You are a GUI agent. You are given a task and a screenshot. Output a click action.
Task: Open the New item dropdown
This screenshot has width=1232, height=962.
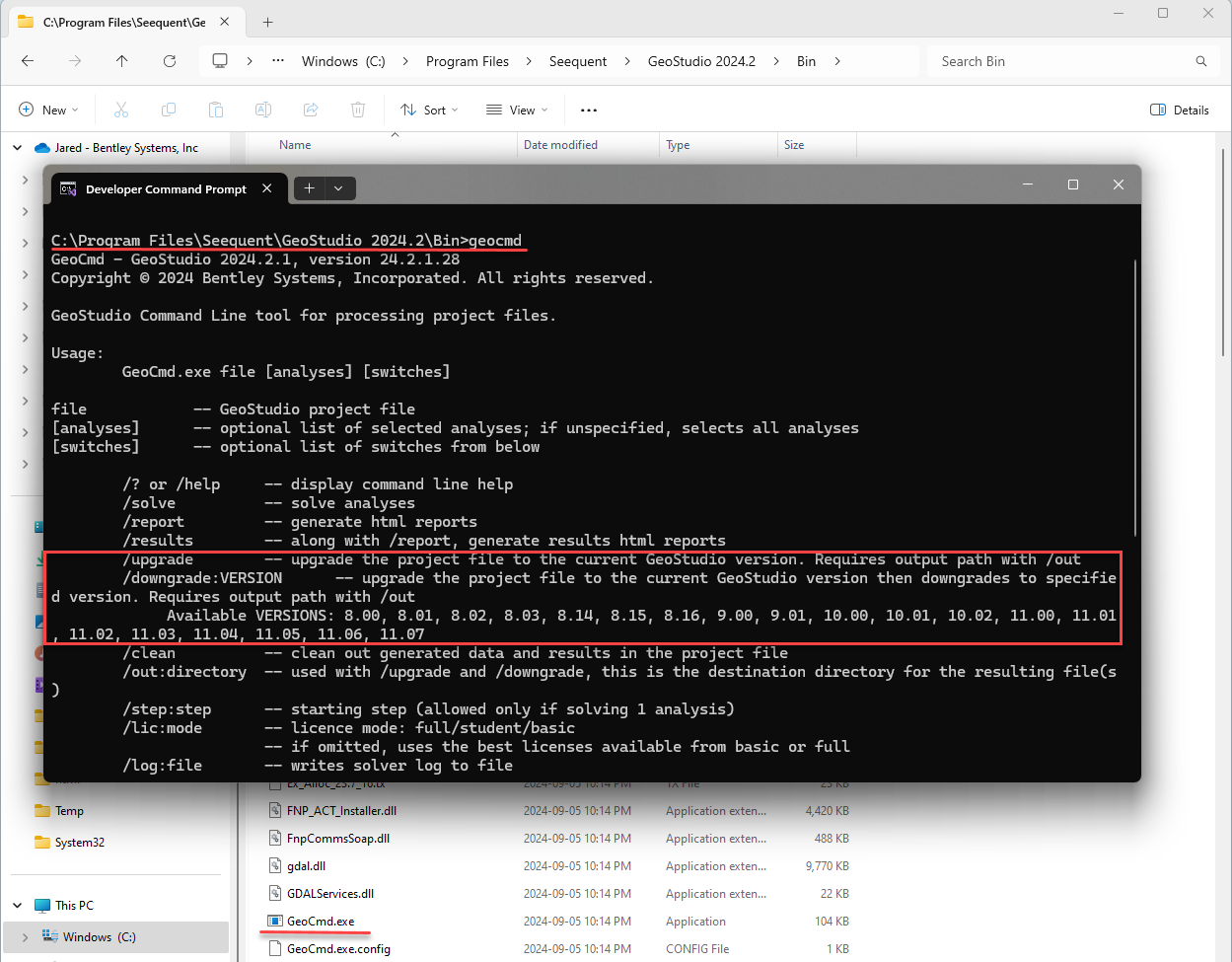click(x=48, y=110)
